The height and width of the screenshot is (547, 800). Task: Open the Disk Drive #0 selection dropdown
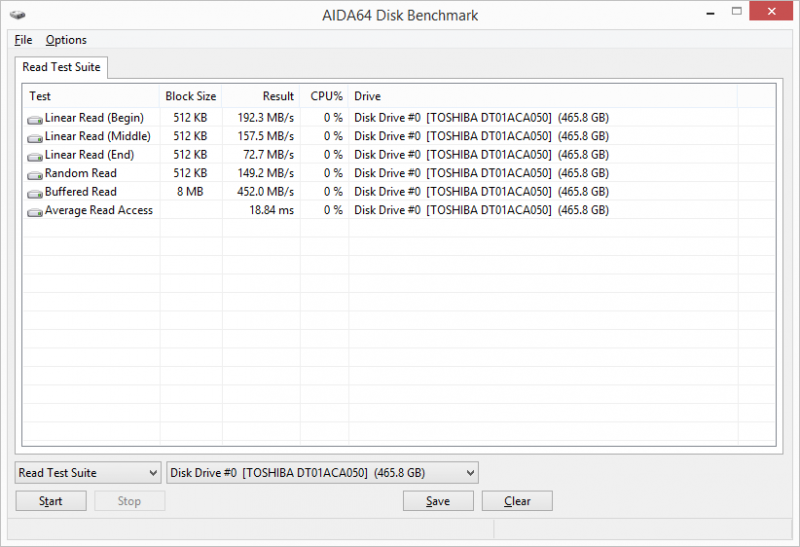(x=322, y=473)
